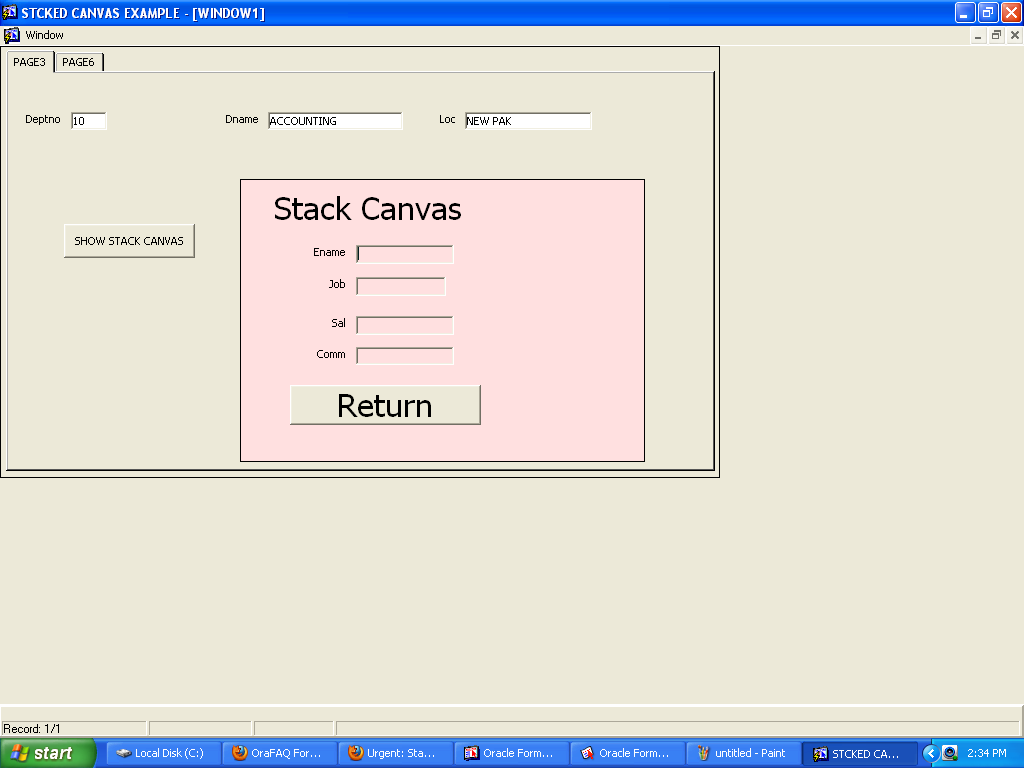
Task: Open the Window menu
Action: point(44,35)
